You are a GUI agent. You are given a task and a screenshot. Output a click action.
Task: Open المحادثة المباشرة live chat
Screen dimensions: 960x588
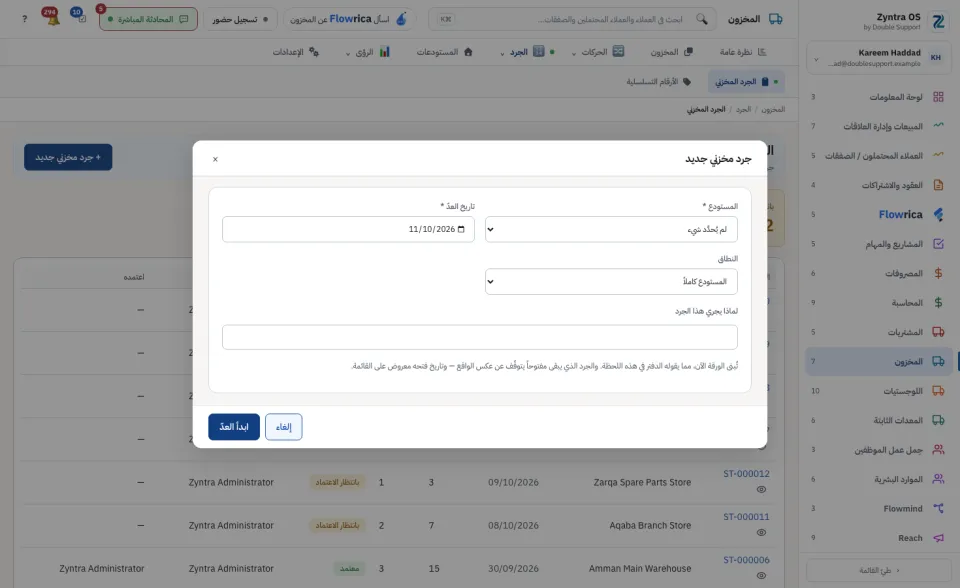tap(148, 19)
